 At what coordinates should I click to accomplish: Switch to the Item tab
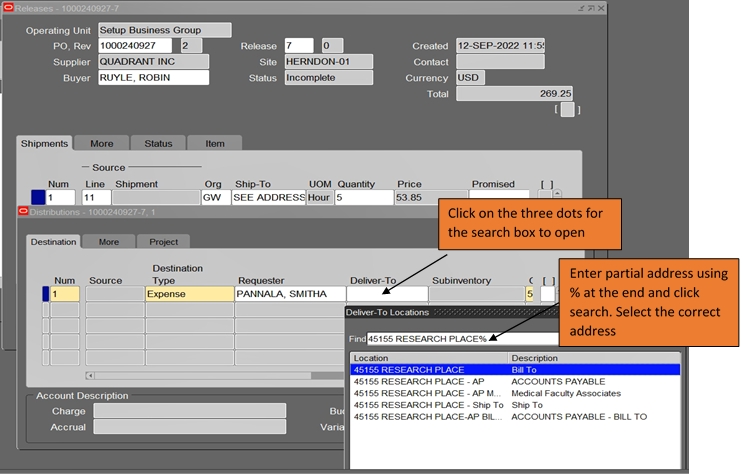215,143
